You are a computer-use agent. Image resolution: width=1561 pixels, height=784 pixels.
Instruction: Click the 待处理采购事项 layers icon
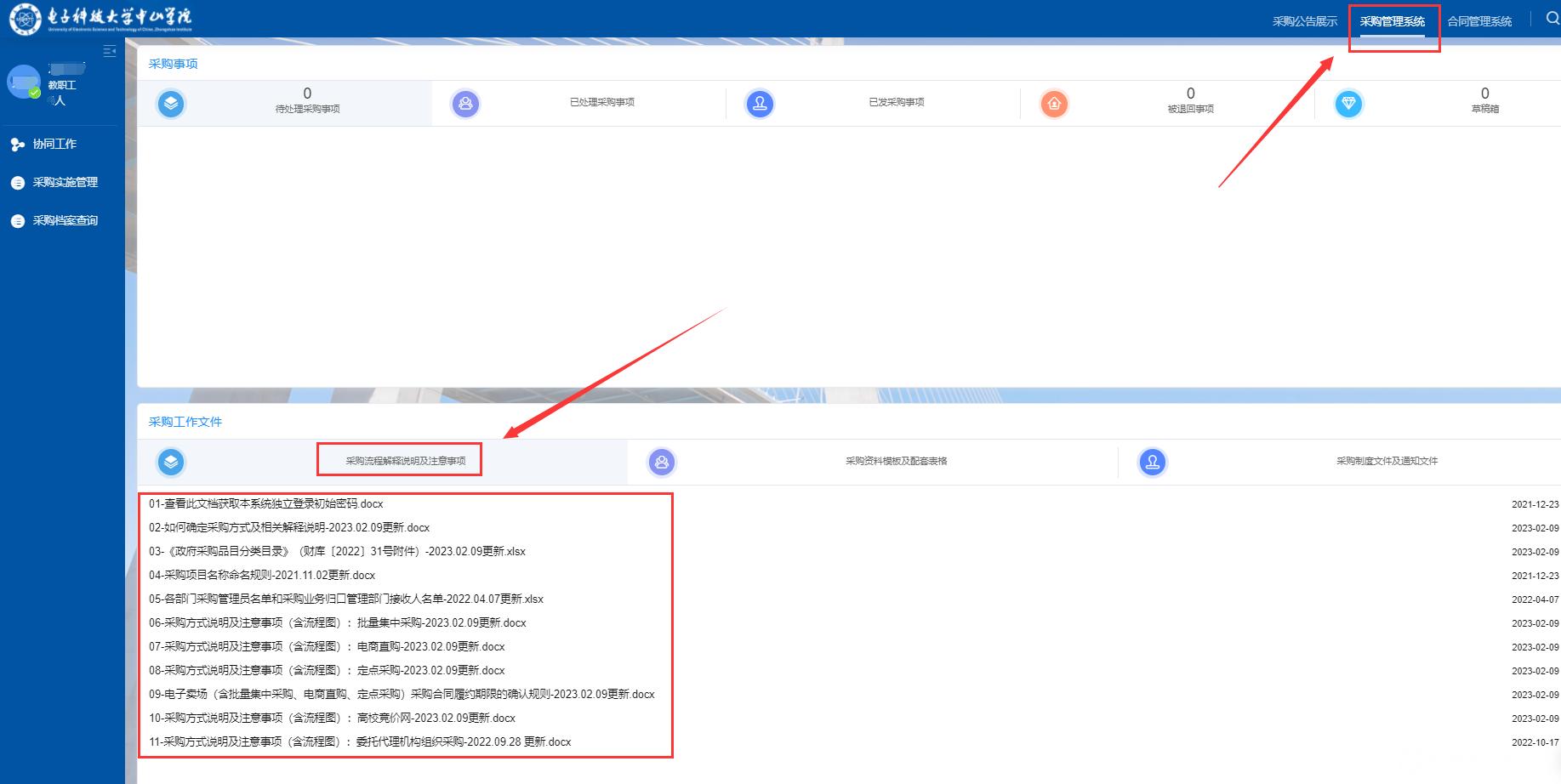[171, 104]
